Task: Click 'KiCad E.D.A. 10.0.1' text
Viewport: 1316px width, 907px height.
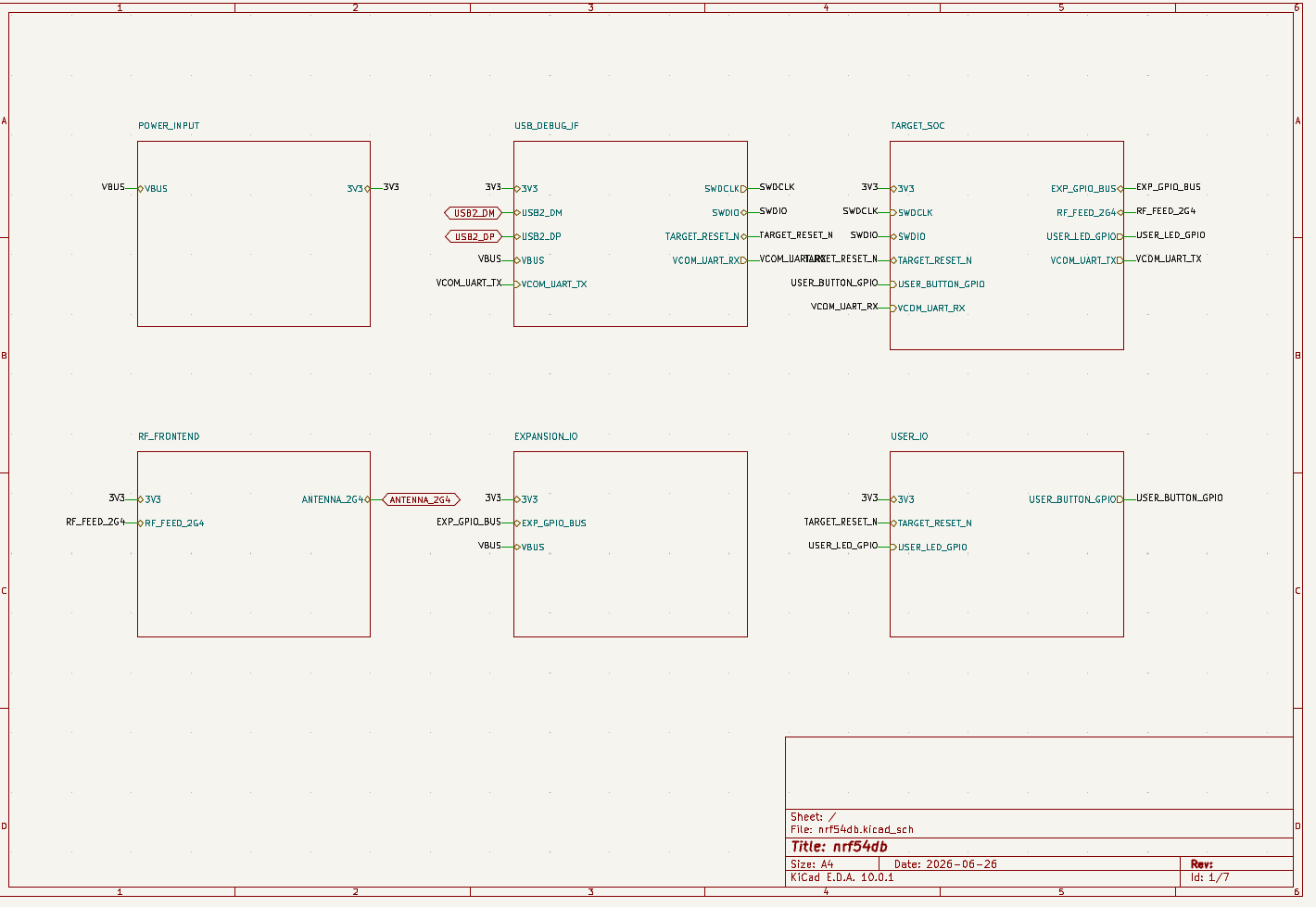Action: point(842,877)
